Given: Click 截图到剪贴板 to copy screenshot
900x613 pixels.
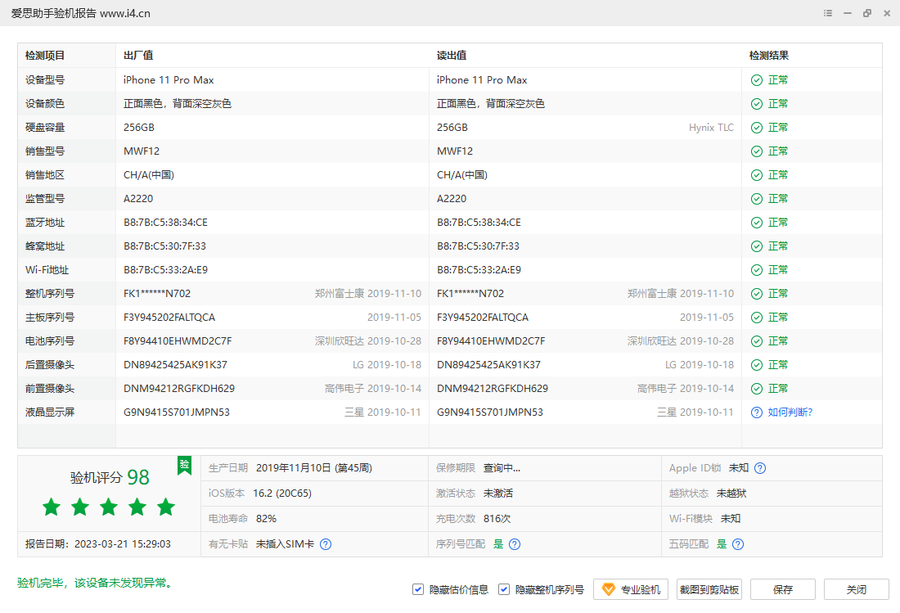Looking at the screenshot, I should pos(709,590).
